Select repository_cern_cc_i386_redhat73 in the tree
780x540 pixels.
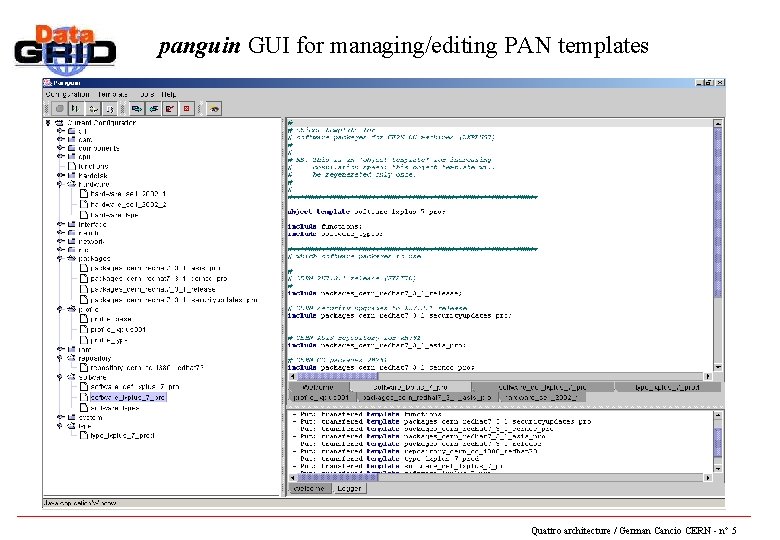[x=147, y=367]
